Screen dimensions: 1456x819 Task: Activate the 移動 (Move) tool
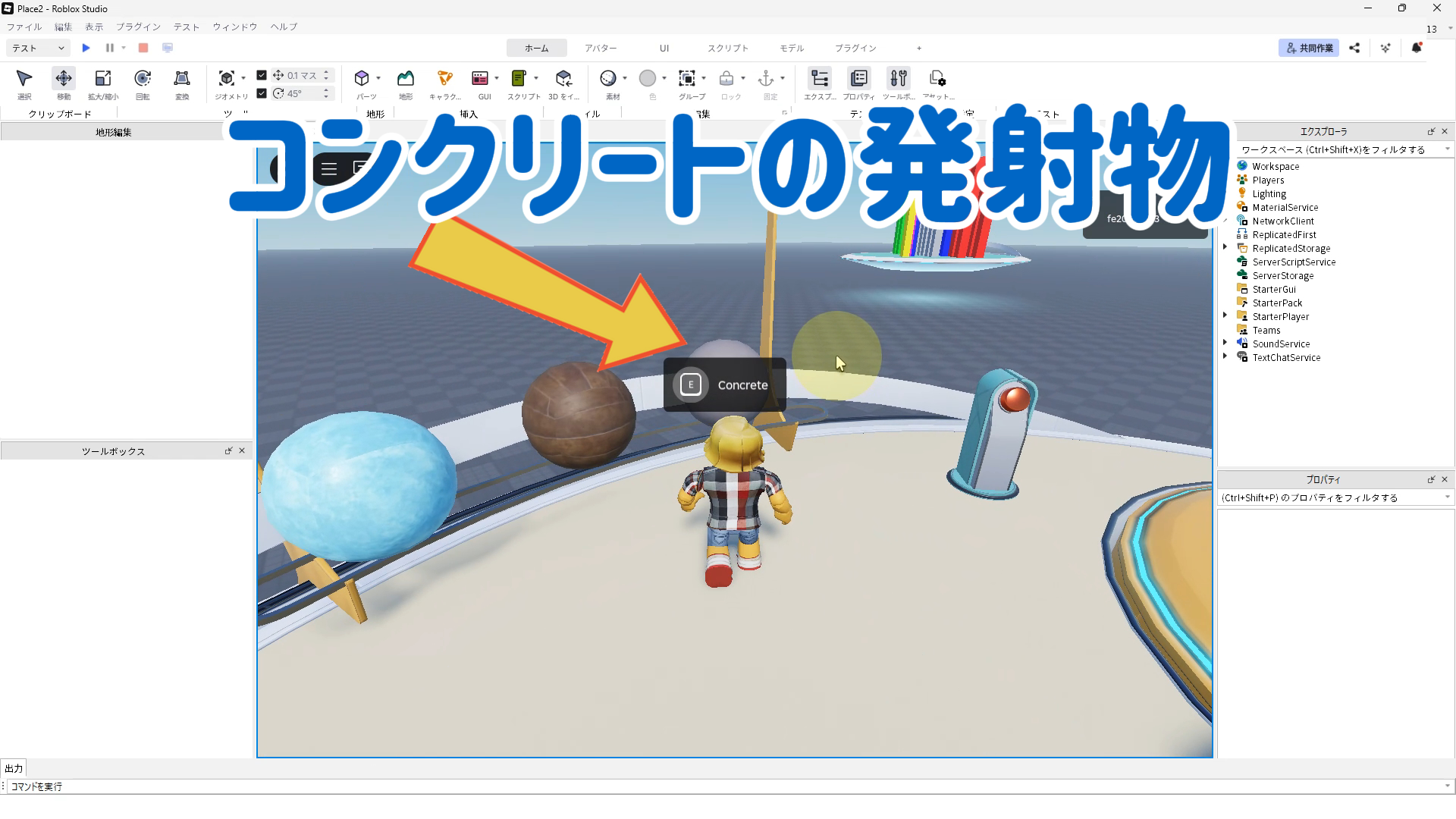point(64,79)
